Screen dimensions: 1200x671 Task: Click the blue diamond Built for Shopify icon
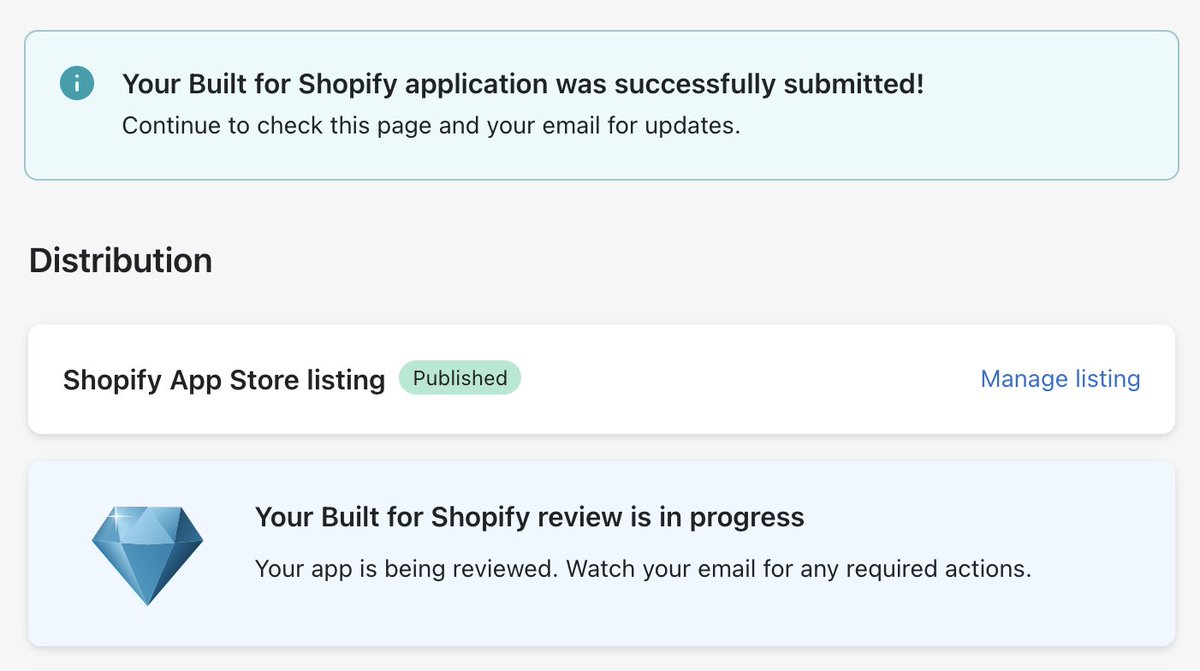click(148, 555)
